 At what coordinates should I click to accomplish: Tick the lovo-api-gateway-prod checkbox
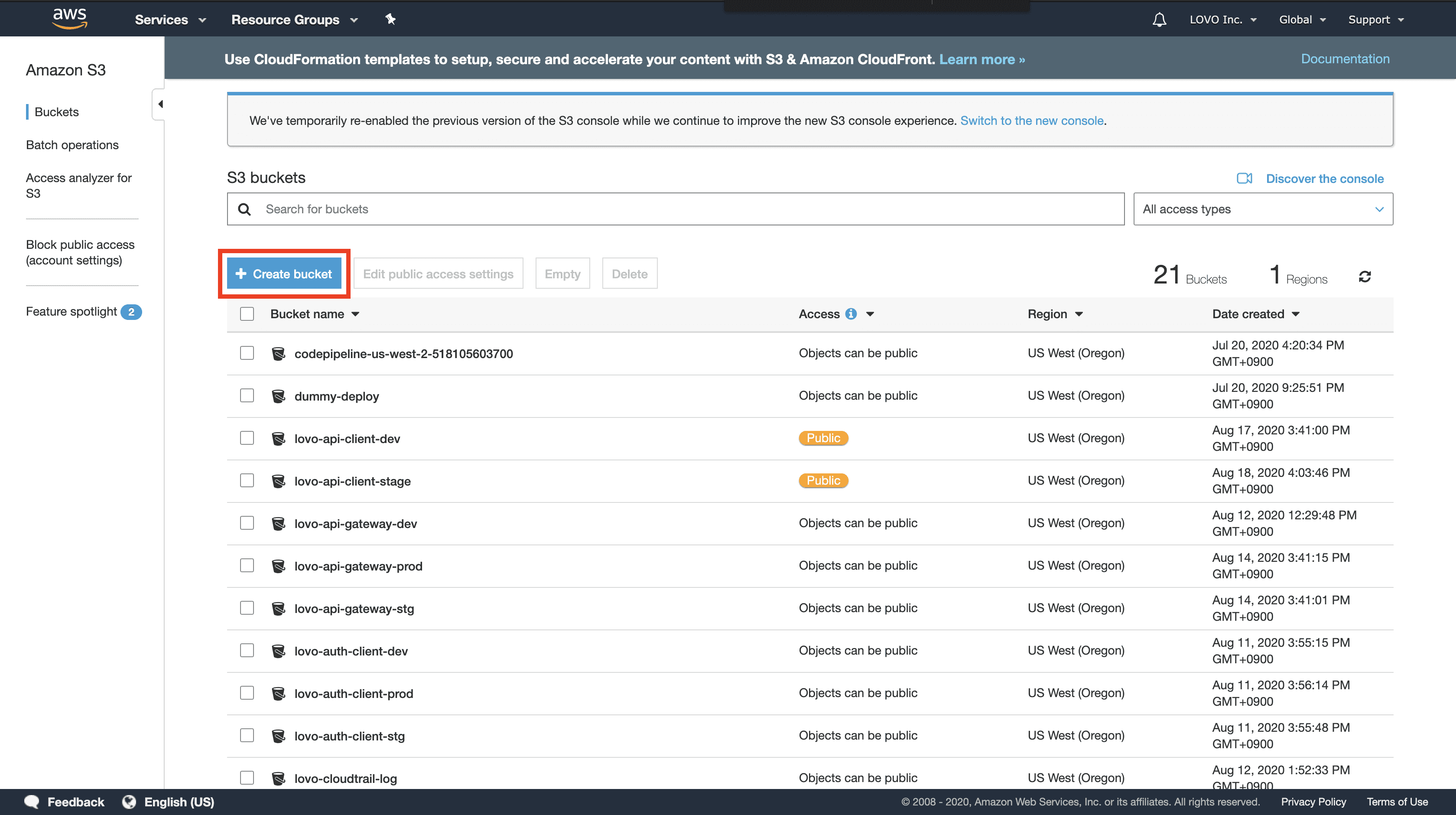point(247,565)
